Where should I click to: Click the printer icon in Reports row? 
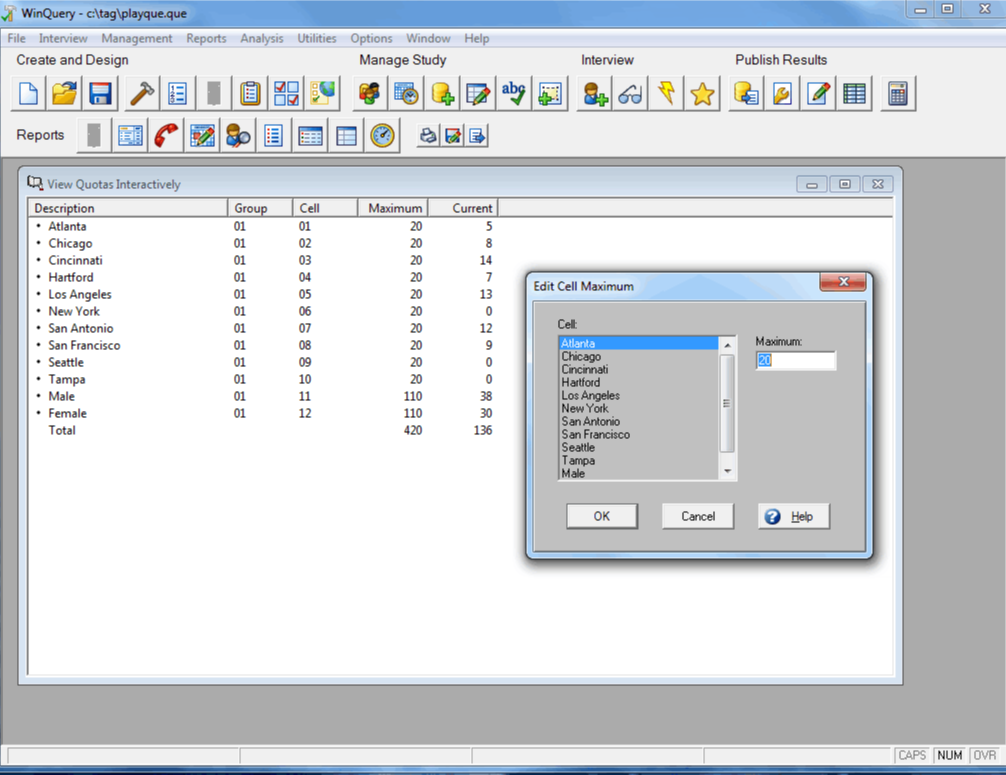tap(428, 135)
